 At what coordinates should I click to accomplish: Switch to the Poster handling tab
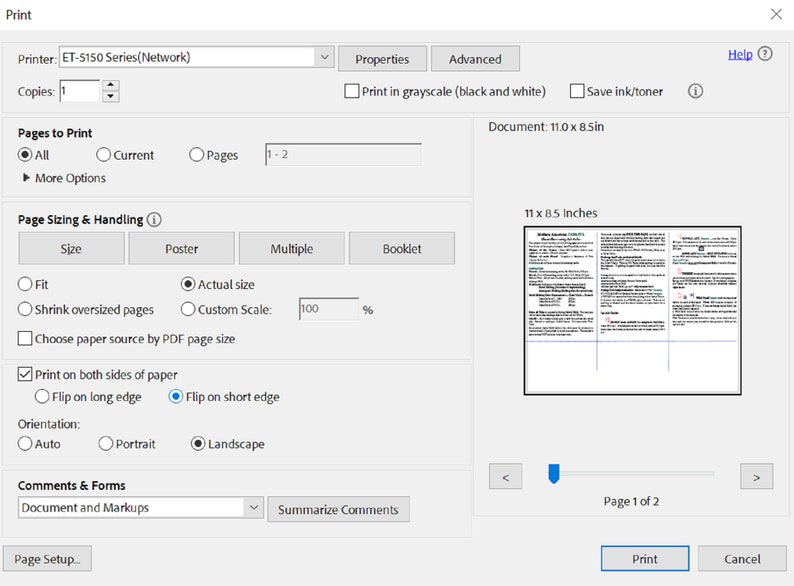181,249
